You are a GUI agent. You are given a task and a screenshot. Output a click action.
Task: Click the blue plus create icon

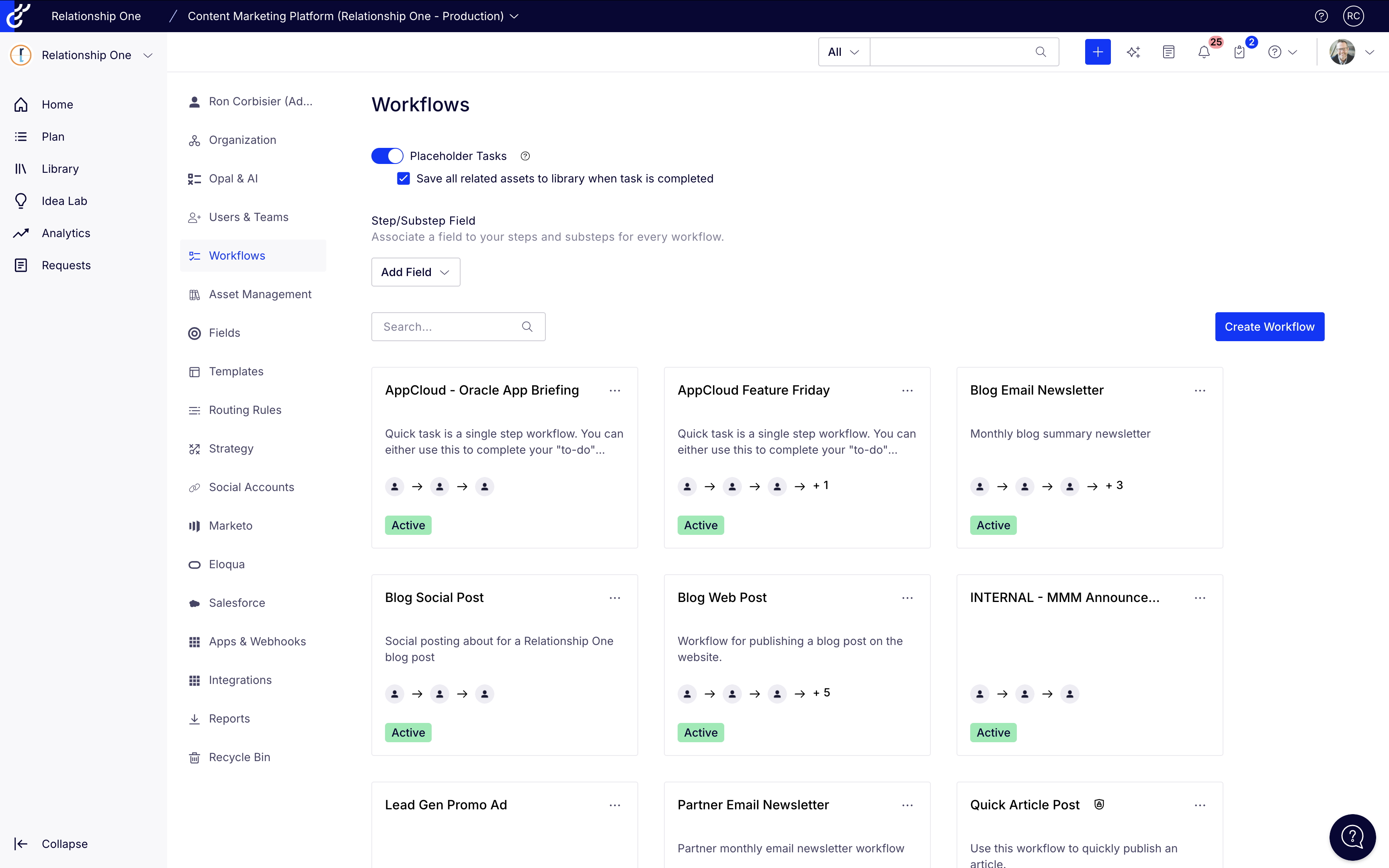click(1098, 52)
